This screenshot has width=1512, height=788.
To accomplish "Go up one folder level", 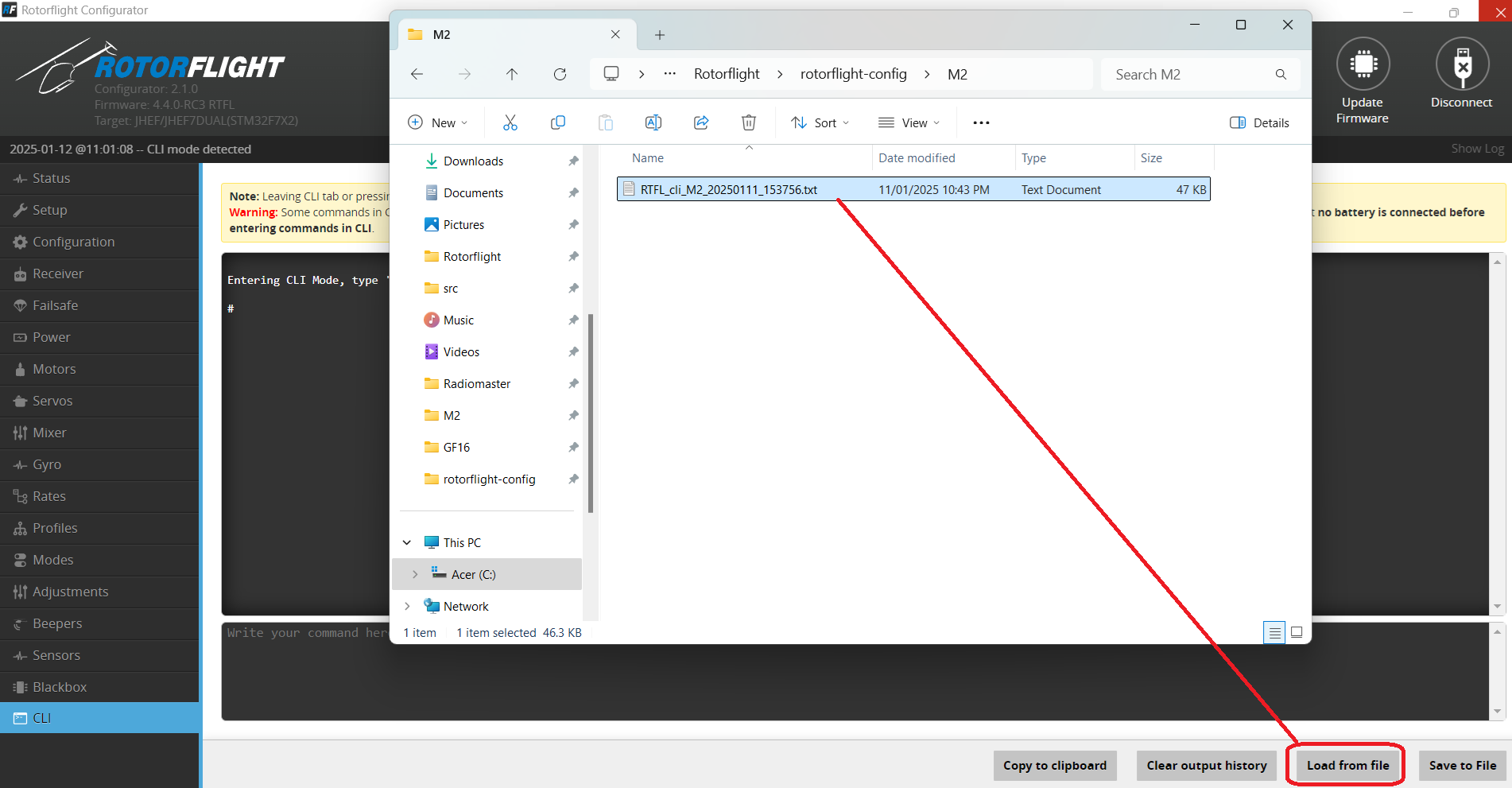I will click(512, 74).
